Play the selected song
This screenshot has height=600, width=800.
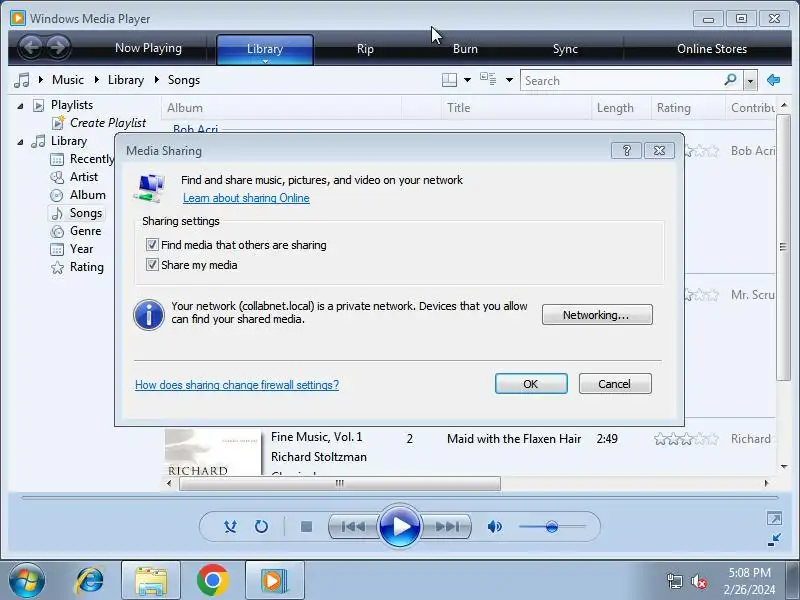(400, 526)
